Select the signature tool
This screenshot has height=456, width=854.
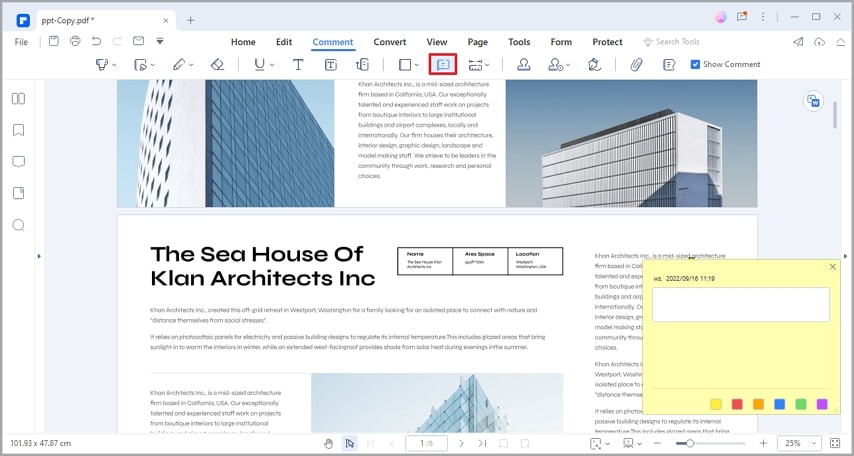(594, 65)
